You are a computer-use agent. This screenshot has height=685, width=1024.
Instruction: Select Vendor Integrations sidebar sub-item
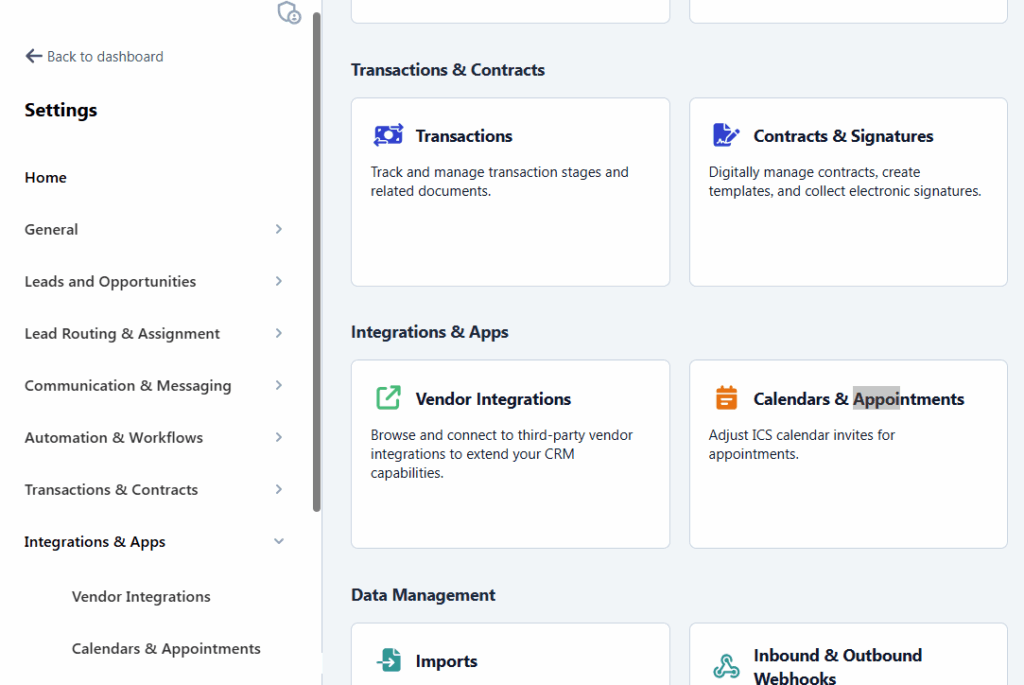pos(141,596)
